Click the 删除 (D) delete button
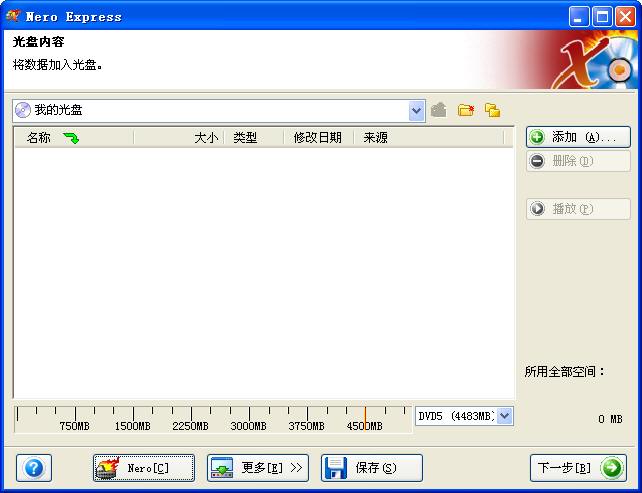The image size is (642, 493). pos(578,161)
